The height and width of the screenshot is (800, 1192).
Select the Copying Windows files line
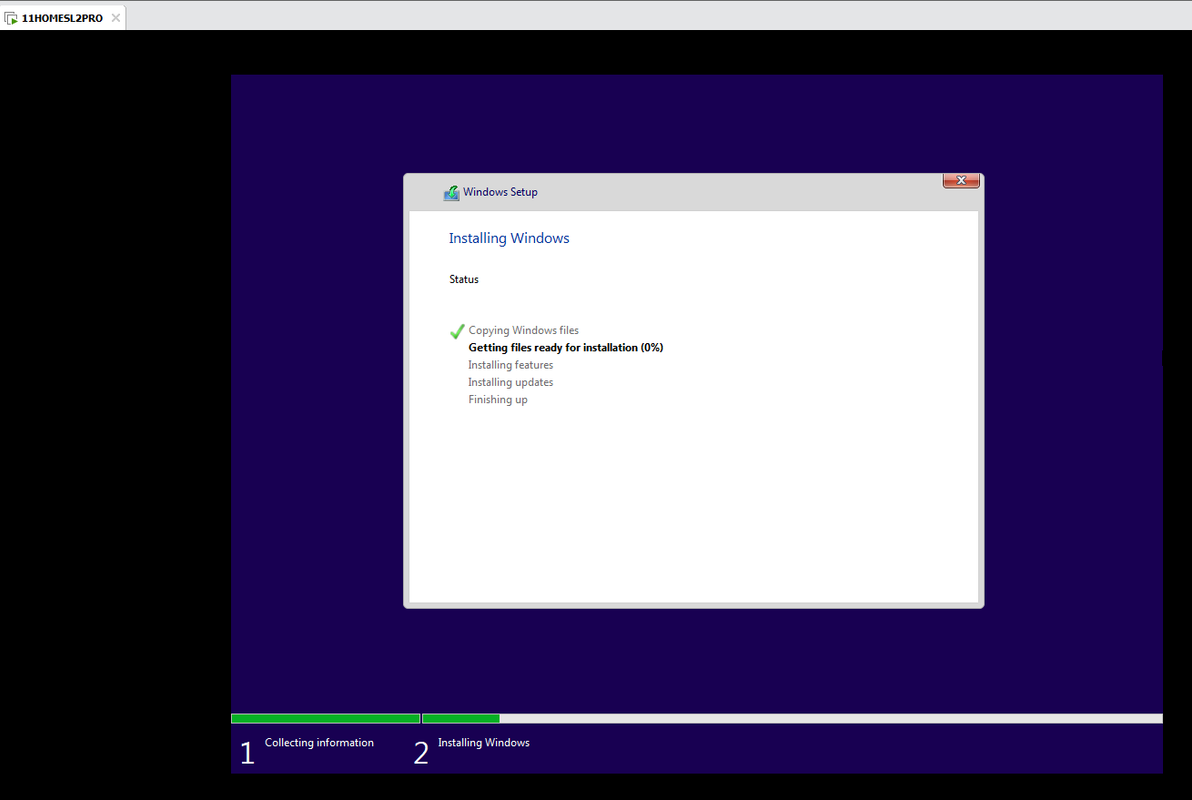coord(523,330)
